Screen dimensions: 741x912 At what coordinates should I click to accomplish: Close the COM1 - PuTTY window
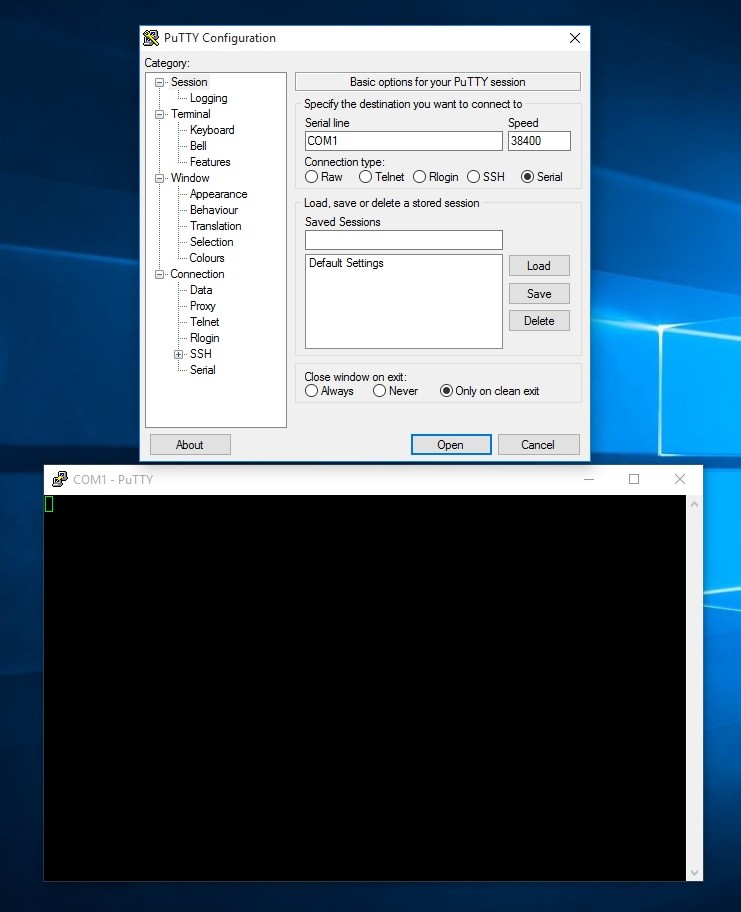tap(679, 479)
